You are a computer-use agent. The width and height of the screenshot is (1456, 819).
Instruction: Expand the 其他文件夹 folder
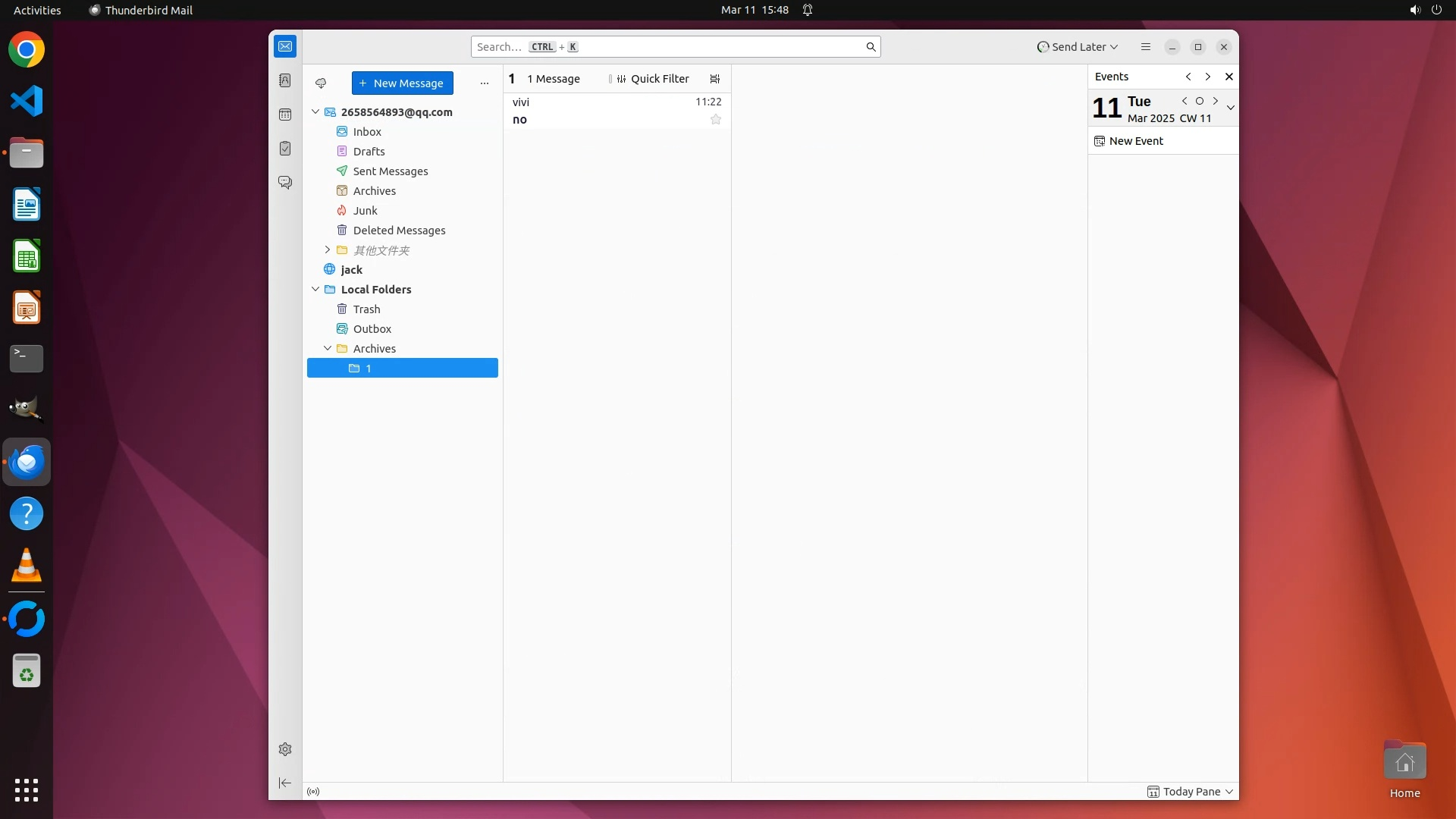point(328,249)
